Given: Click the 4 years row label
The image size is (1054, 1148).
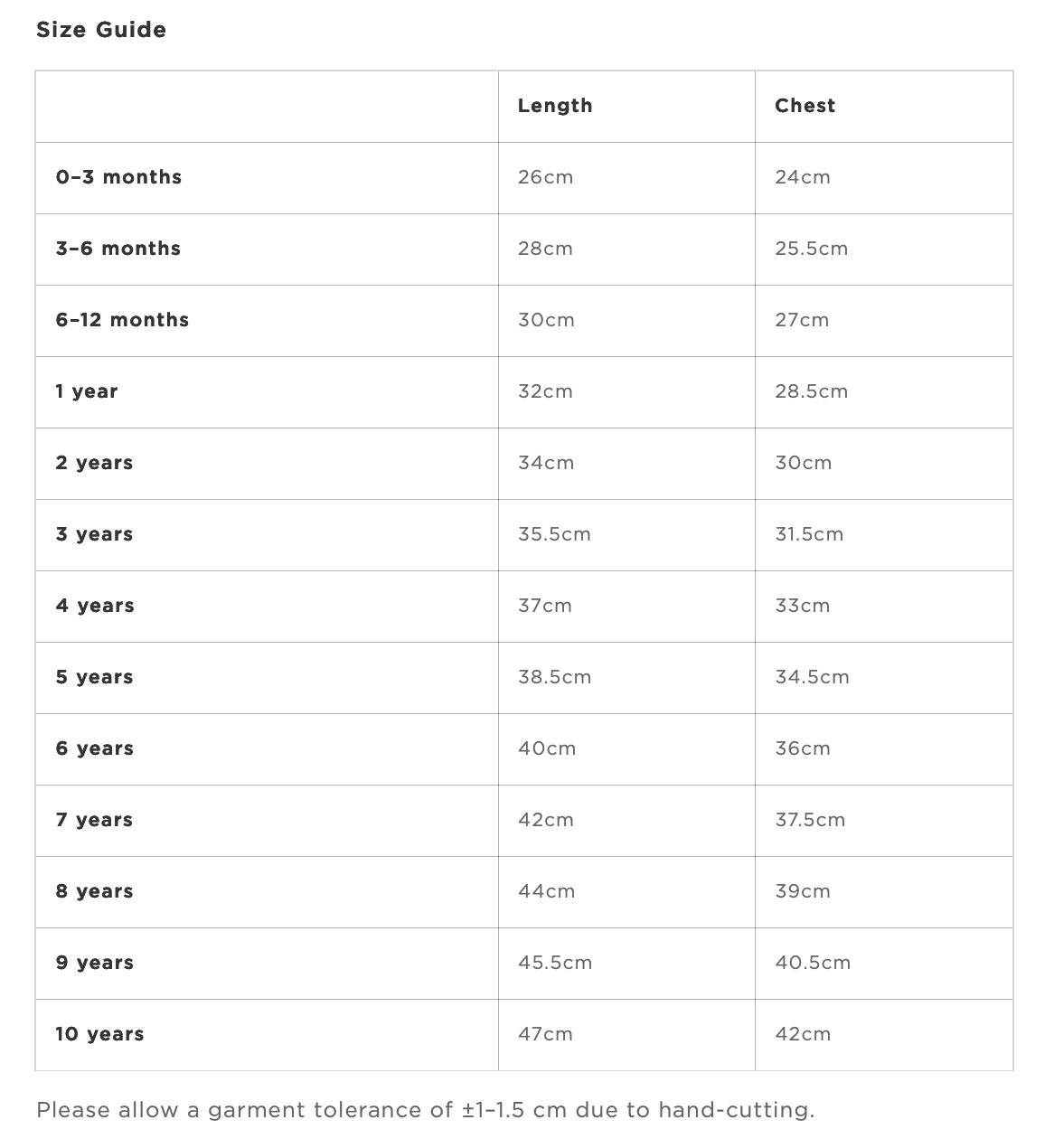Looking at the screenshot, I should pos(95,606).
